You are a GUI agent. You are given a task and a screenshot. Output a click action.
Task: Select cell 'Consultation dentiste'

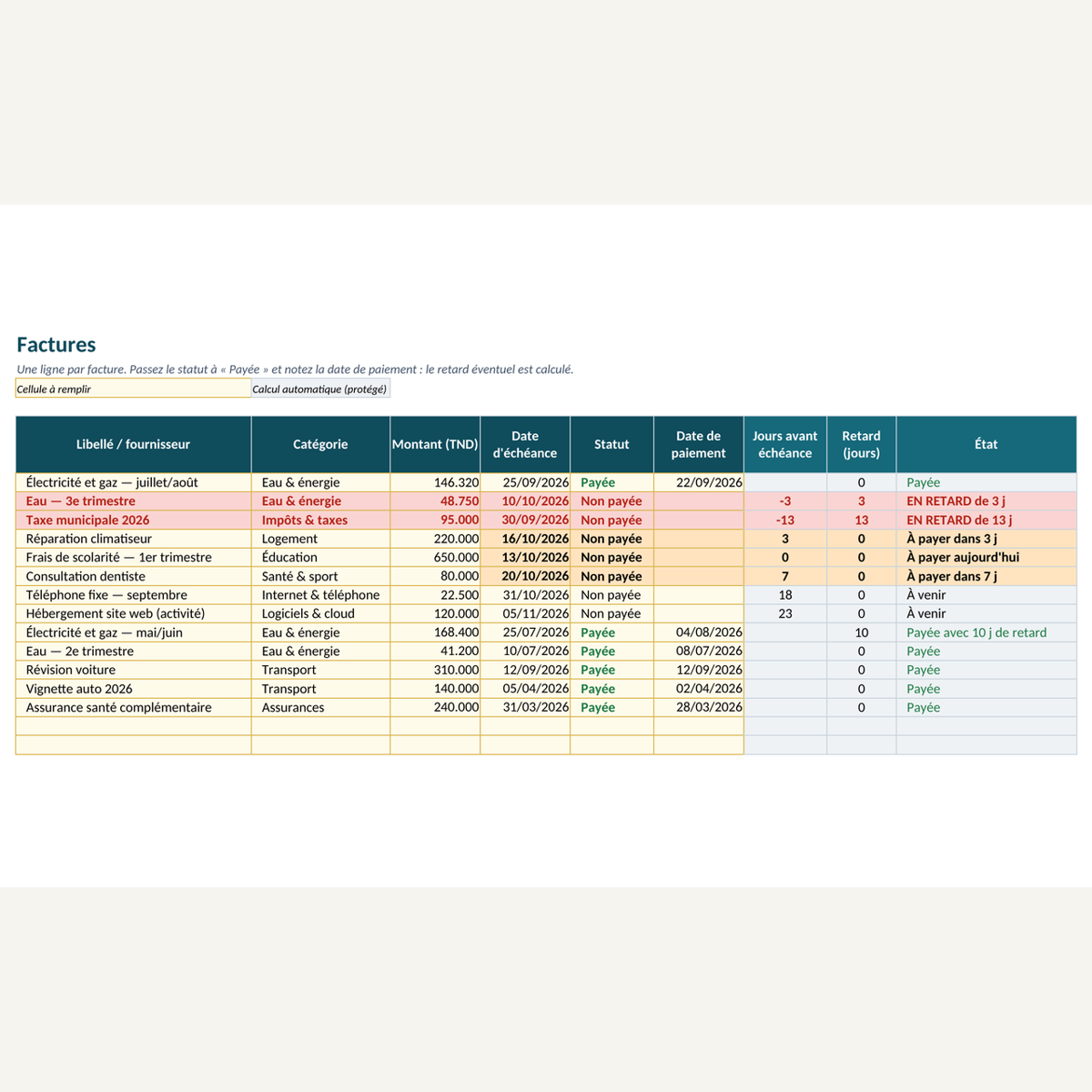134,576
